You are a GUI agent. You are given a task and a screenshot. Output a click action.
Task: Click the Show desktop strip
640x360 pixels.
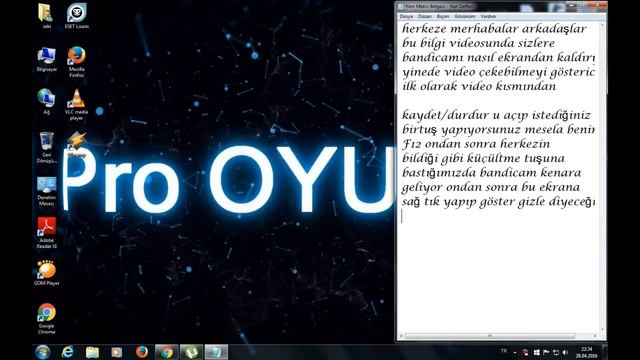pyautogui.click(x=605, y=352)
